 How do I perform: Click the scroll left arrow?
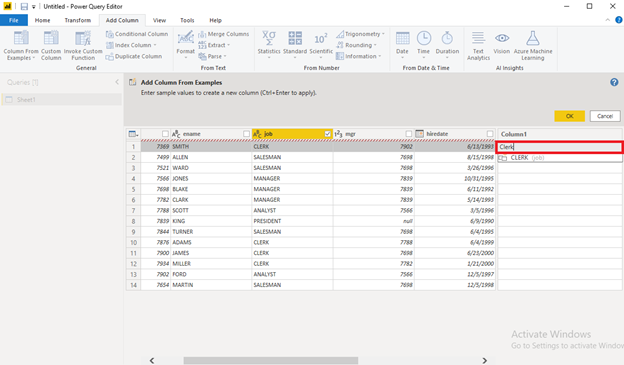152,361
